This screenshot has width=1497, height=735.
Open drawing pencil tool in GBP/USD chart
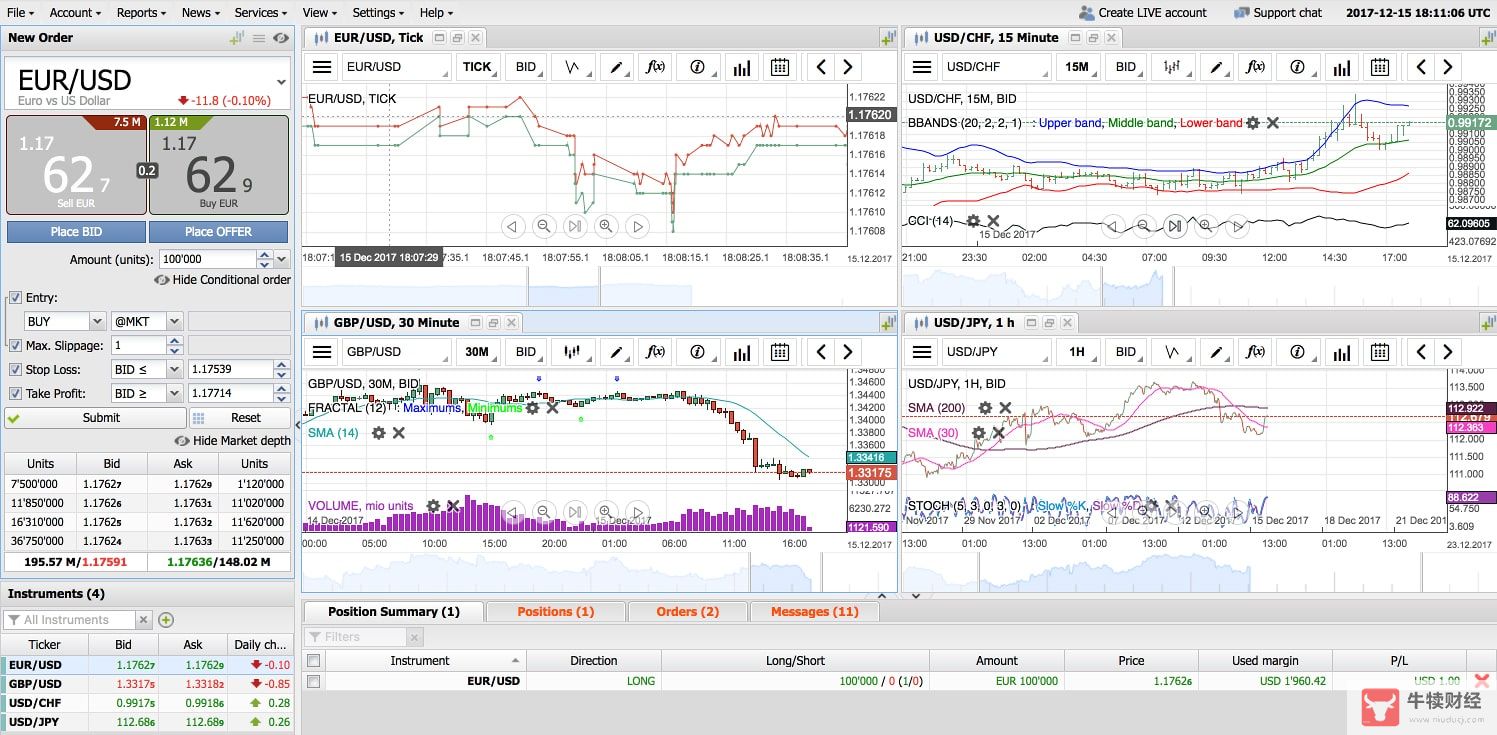coord(618,352)
